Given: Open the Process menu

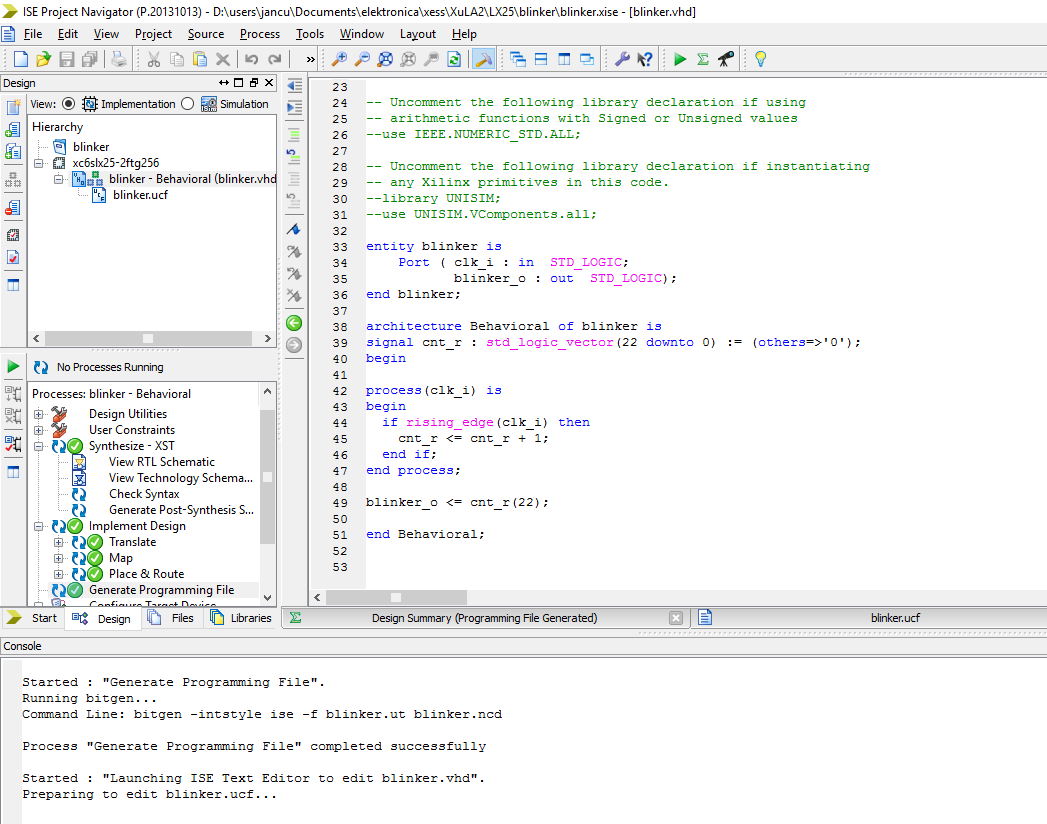Looking at the screenshot, I should click(x=259, y=34).
